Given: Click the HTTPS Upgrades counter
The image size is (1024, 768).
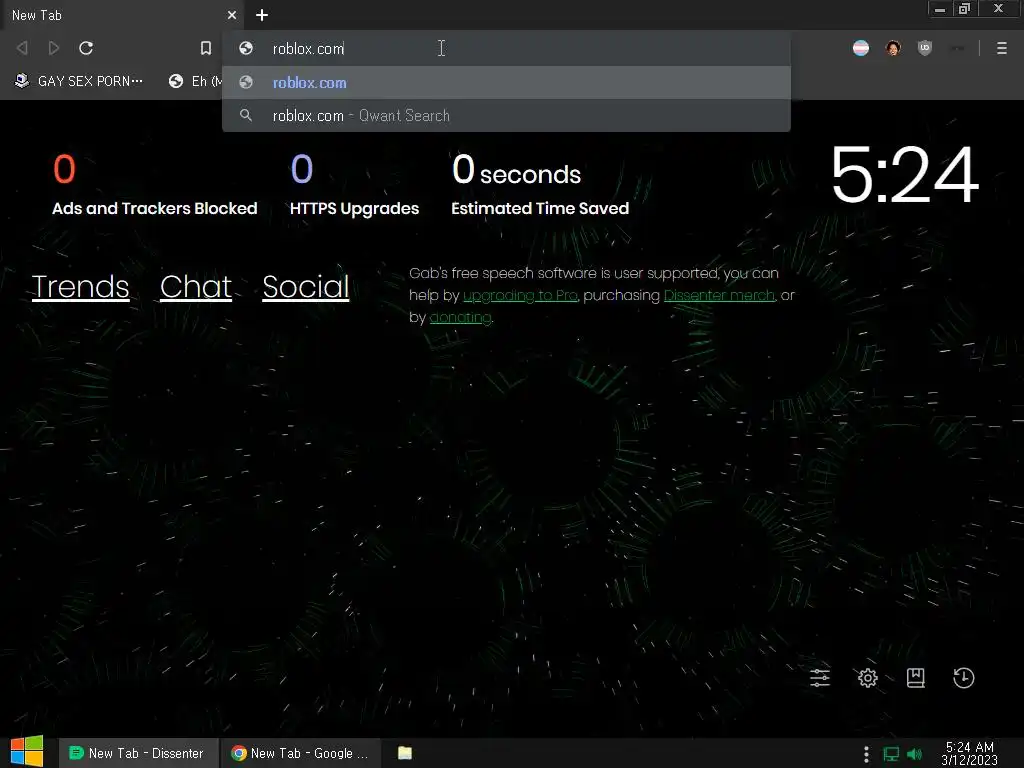Looking at the screenshot, I should point(354,185).
